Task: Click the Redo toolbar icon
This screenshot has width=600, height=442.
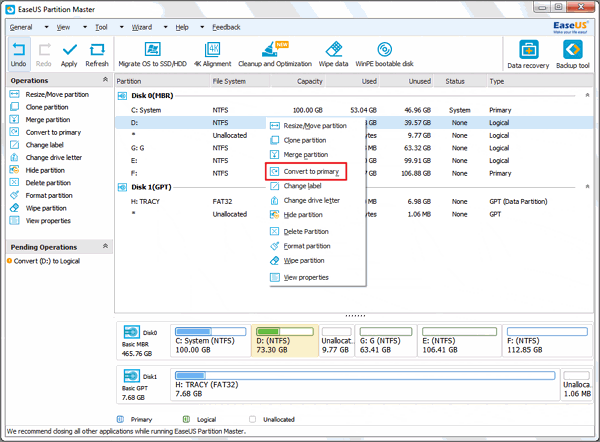Action: click(x=44, y=55)
